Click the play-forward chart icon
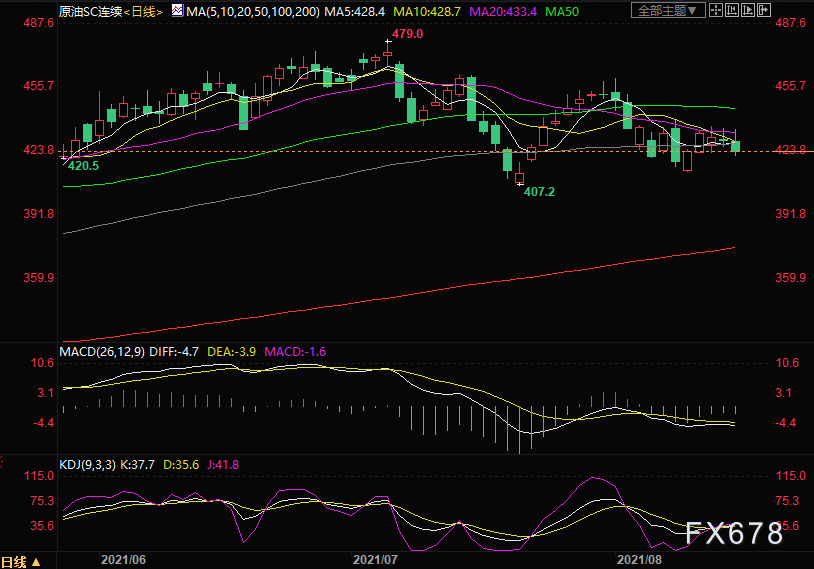Screen dimensions: 814x569 [x=748, y=10]
